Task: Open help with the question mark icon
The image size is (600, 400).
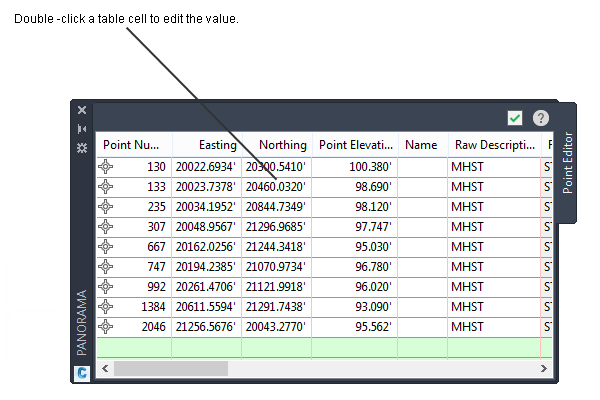Action: [541, 118]
